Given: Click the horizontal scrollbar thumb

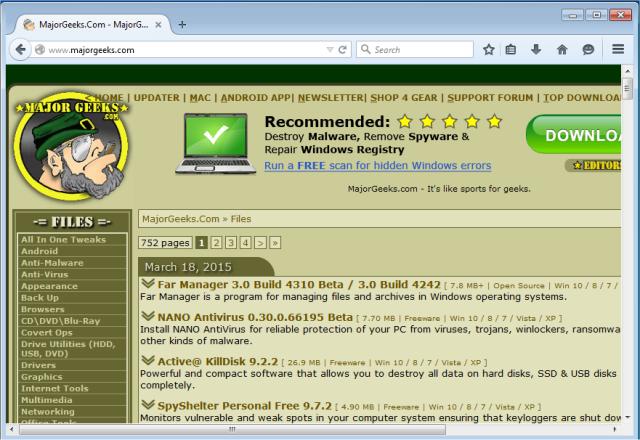Looking at the screenshot, I should point(232,429).
